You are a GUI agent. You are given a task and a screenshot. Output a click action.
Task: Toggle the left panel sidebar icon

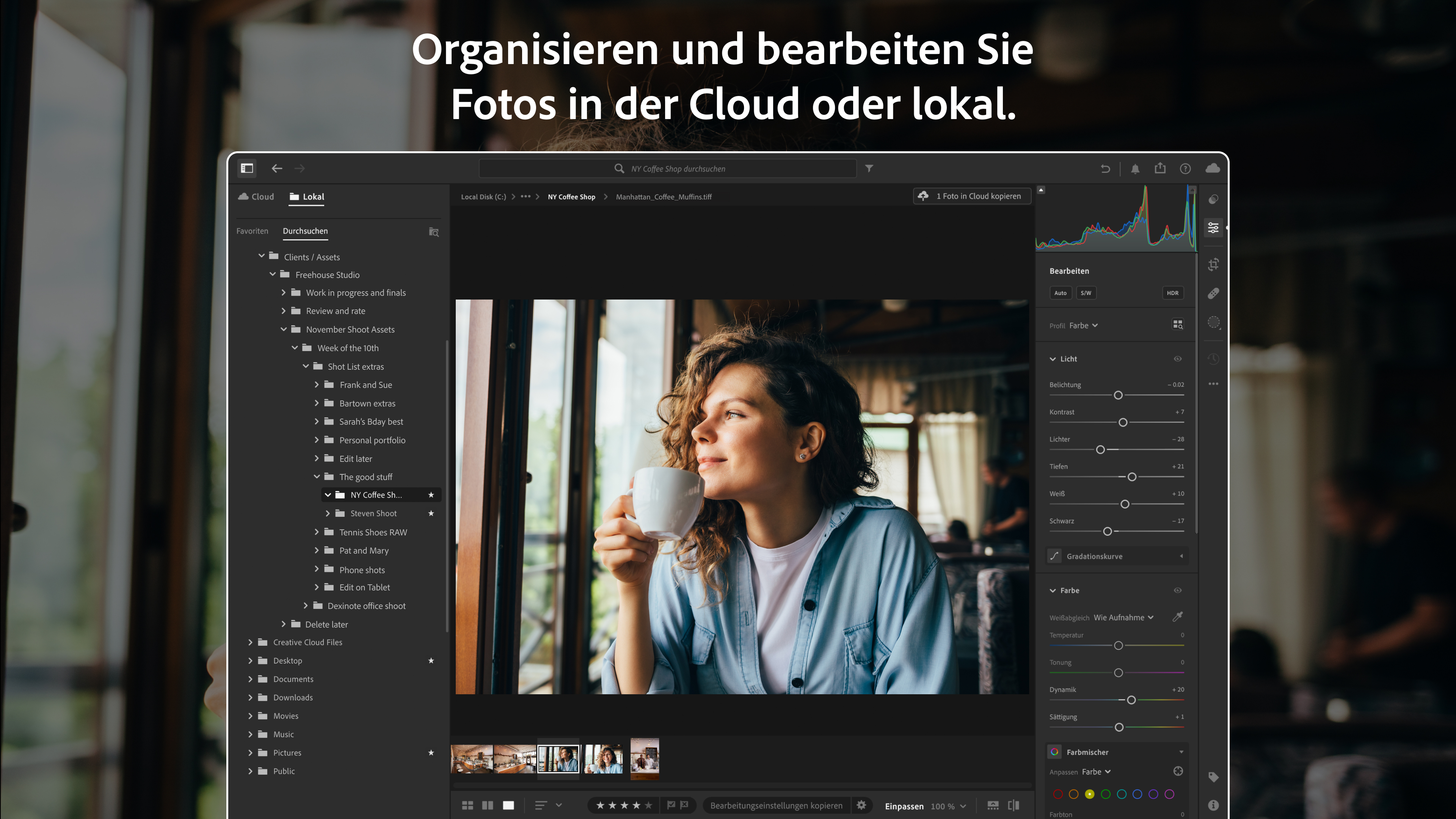coord(247,168)
